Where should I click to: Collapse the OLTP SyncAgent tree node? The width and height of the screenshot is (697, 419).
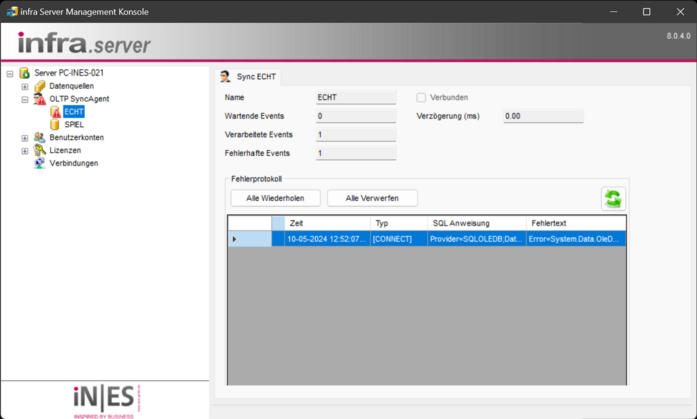25,99
